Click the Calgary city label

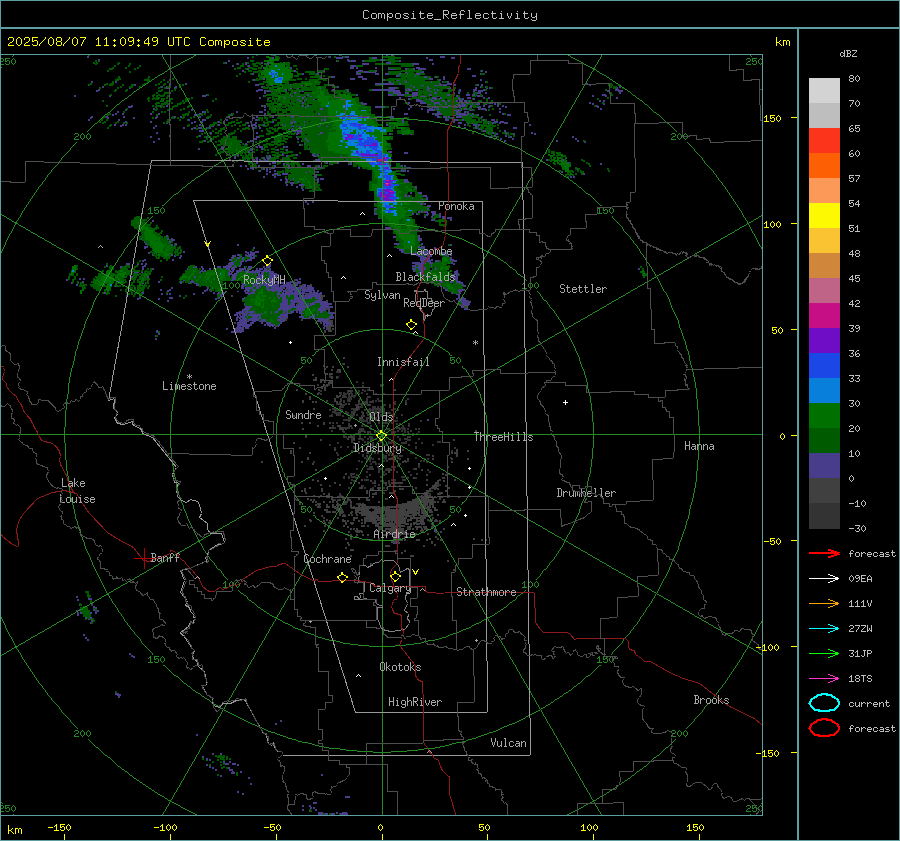coord(390,588)
